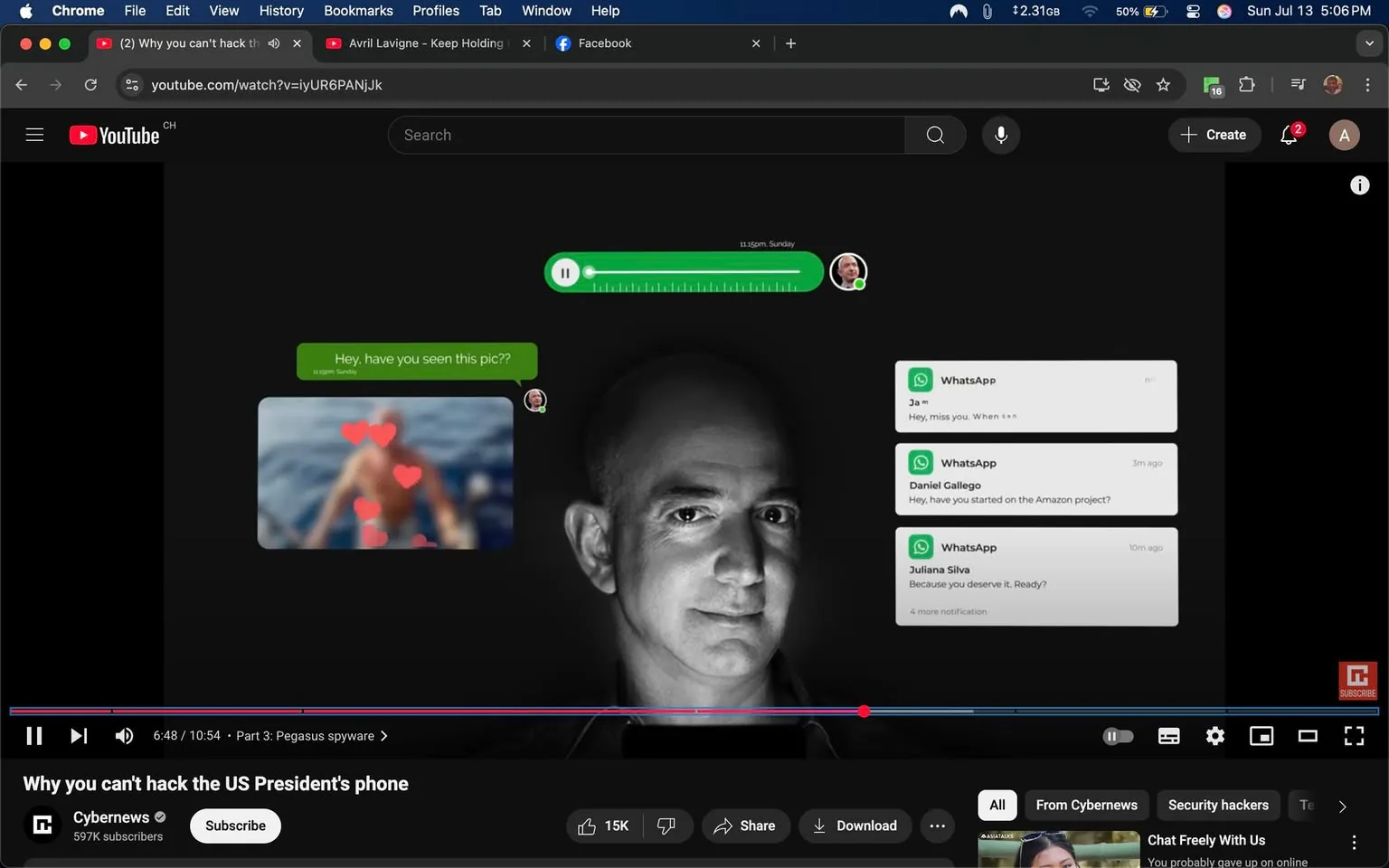Activate miniplayer mode icon

1261,736
